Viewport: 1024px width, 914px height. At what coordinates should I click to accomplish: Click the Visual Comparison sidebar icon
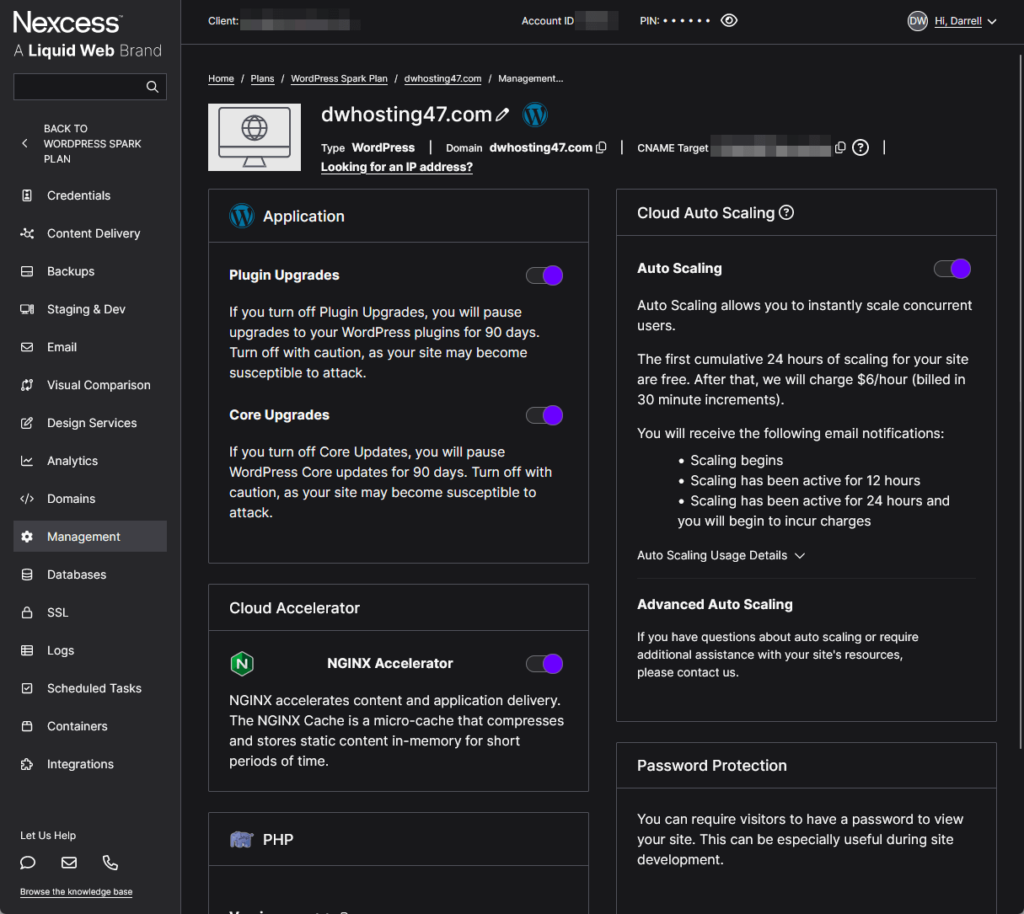[x=27, y=385]
